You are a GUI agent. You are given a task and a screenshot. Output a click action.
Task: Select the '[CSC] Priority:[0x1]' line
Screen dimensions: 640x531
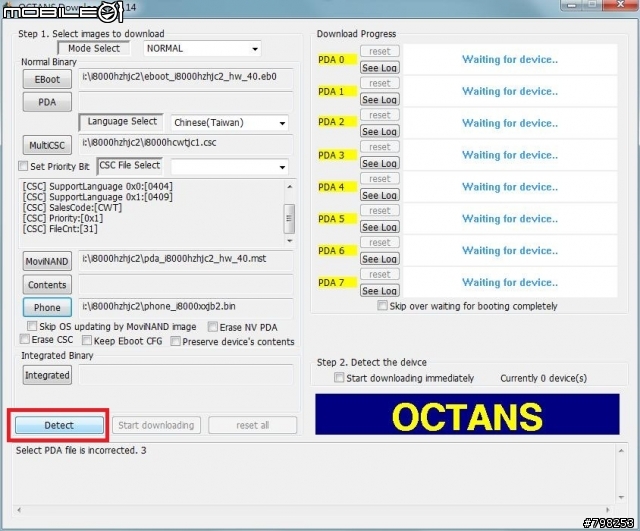[63, 218]
